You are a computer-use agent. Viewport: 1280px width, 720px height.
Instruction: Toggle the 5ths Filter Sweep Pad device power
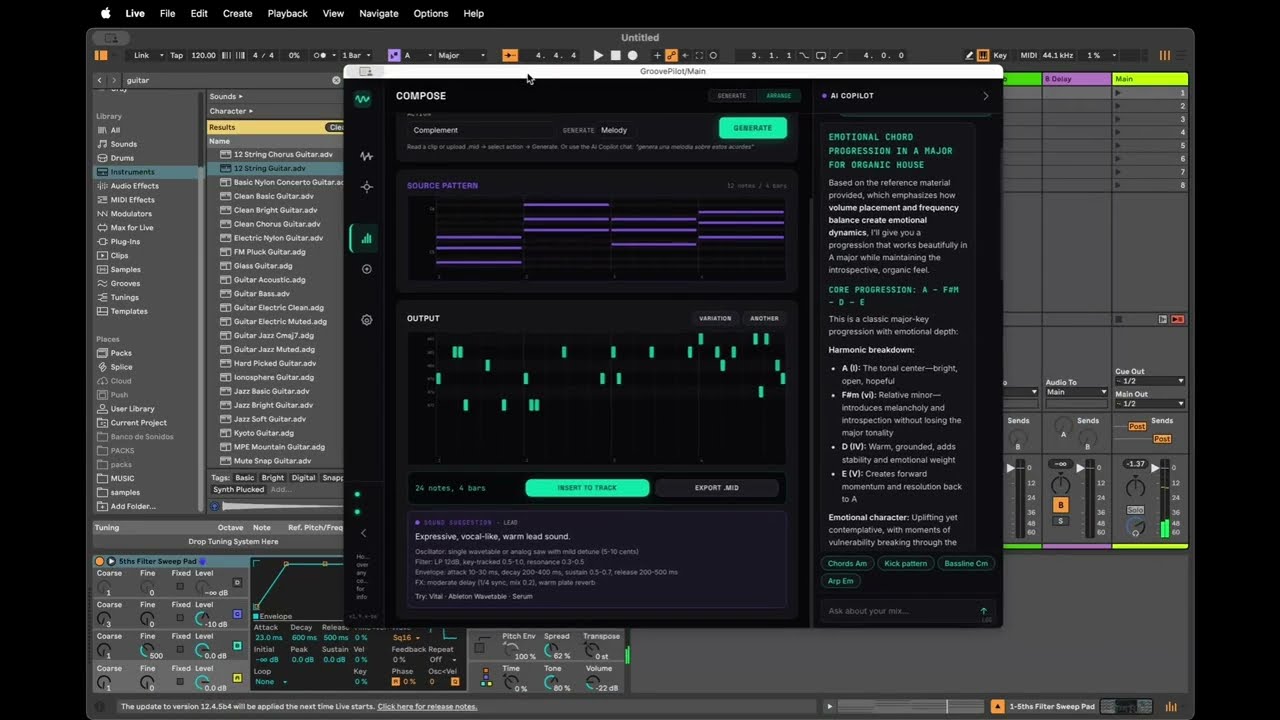click(99, 561)
